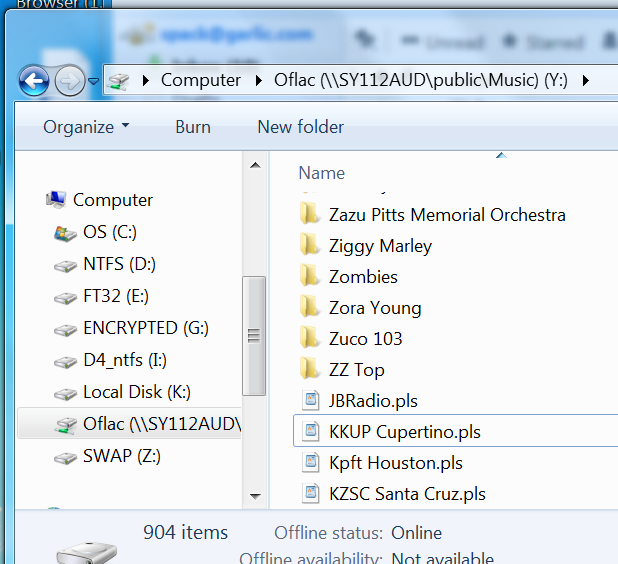Expand the arrow after Oflac breadcrumb
Image resolution: width=618 pixels, height=564 pixels.
(x=586, y=81)
